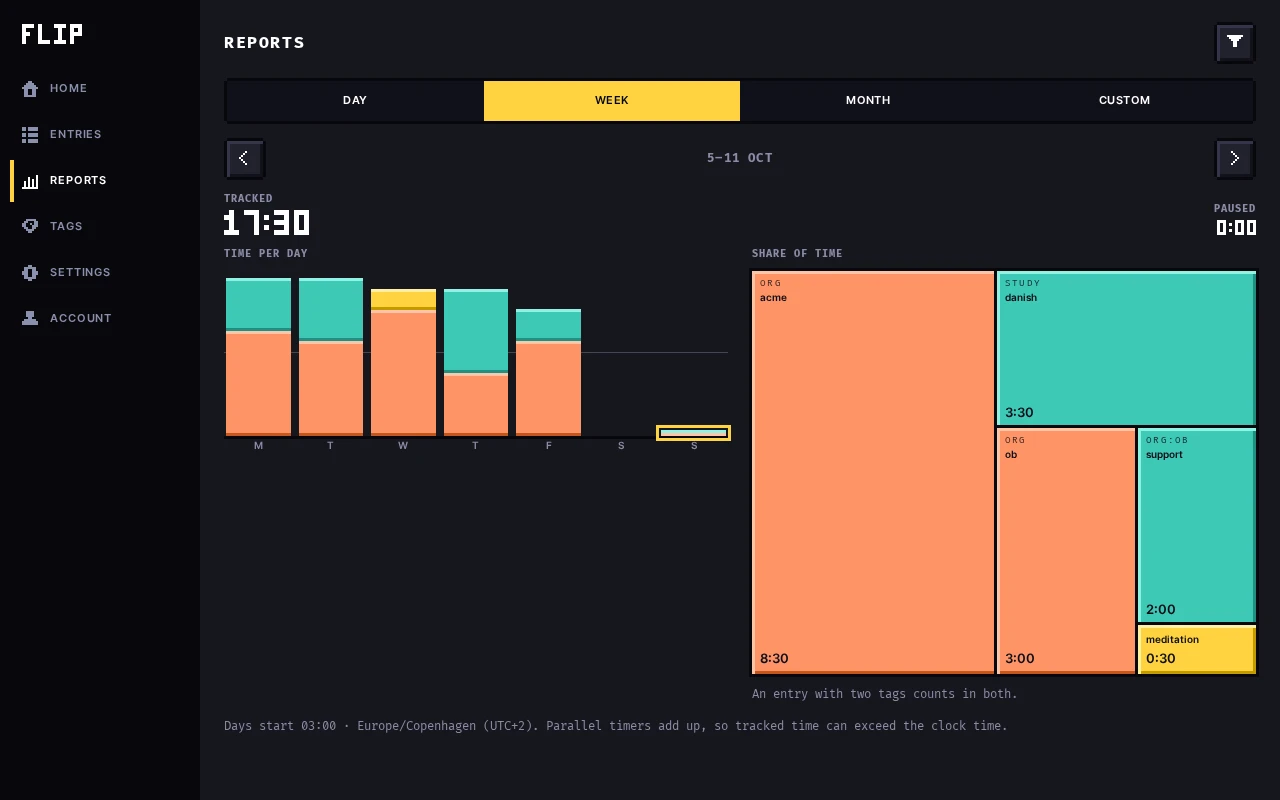Click Wednesday's yellow meditation bar segment
This screenshot has width=1280, height=800.
tap(403, 299)
